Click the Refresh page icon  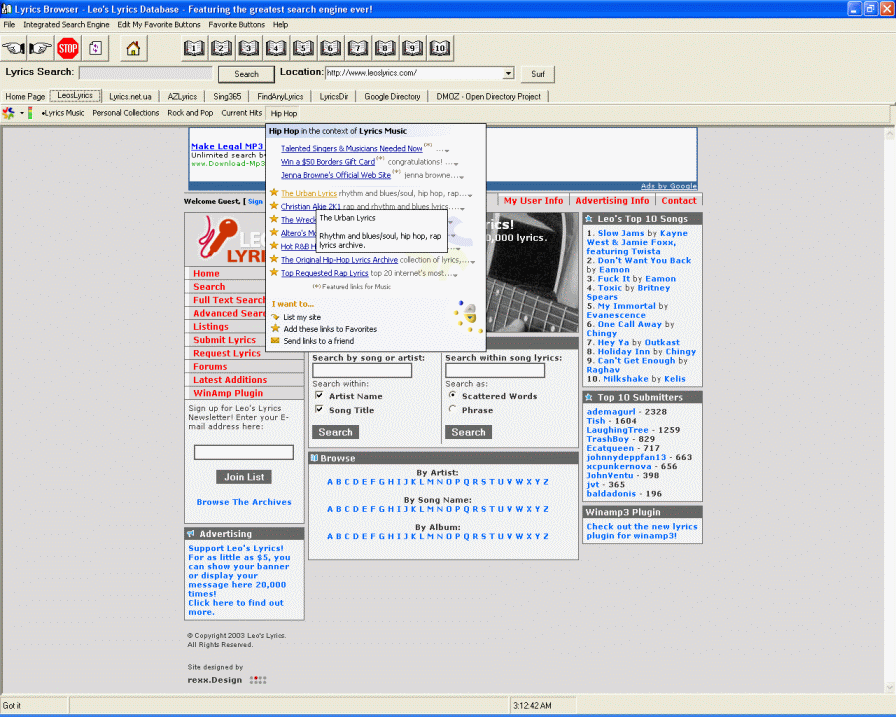click(95, 48)
